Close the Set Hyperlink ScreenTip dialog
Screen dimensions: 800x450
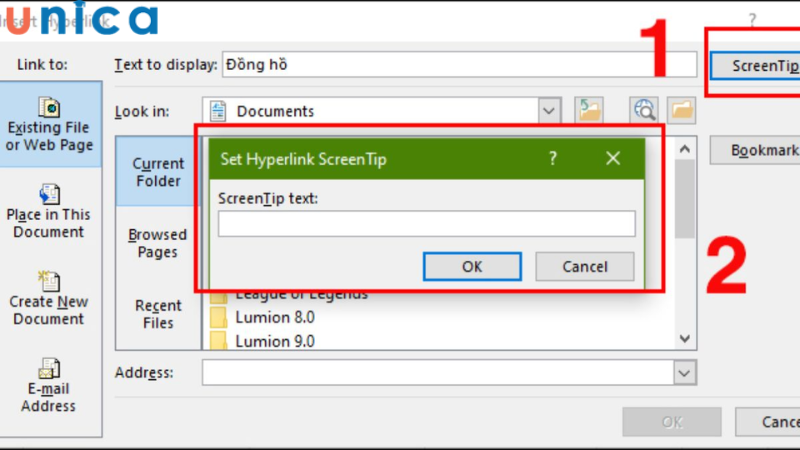(x=613, y=159)
